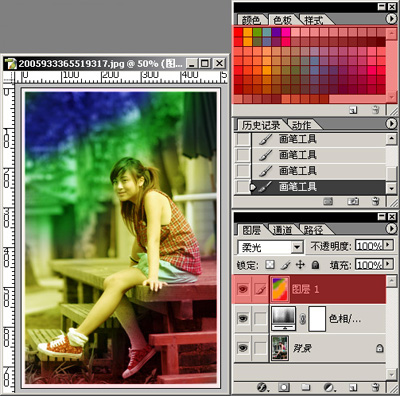Screen dimensions: 400x396
Task: Switch to the 通道 tab
Action: pyautogui.click(x=282, y=230)
